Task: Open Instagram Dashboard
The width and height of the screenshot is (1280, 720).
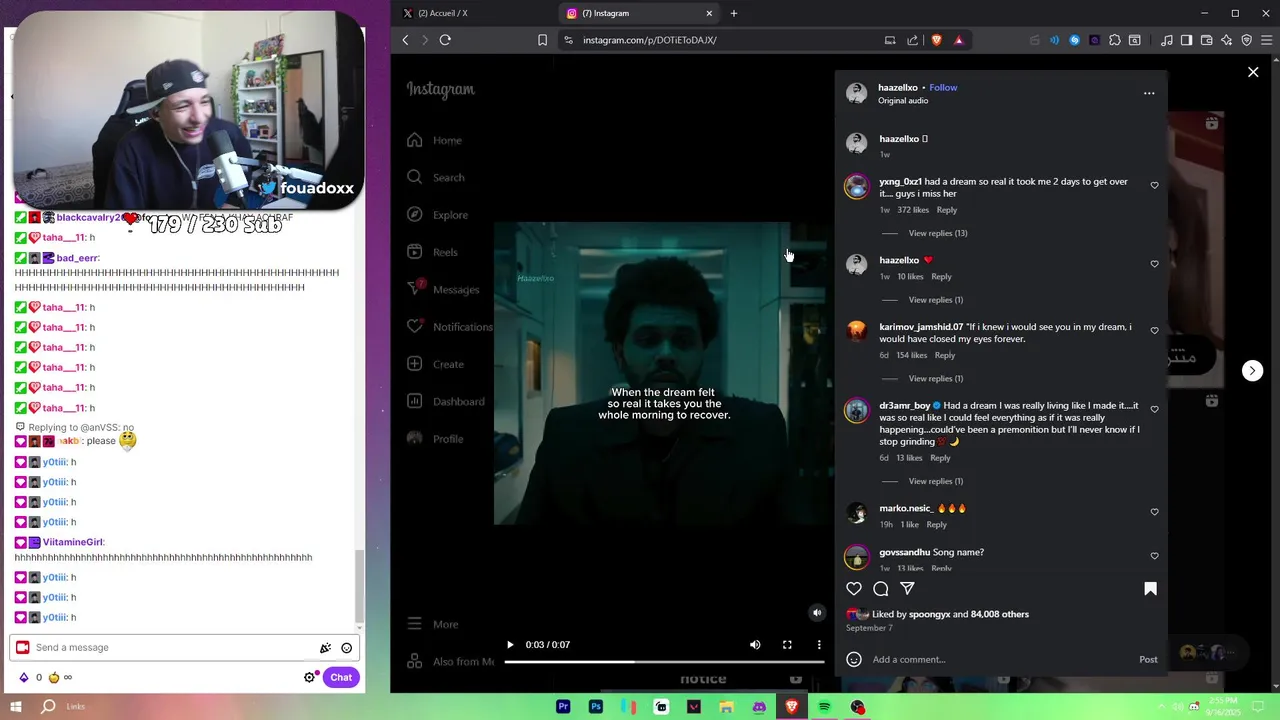Action: coord(445,401)
